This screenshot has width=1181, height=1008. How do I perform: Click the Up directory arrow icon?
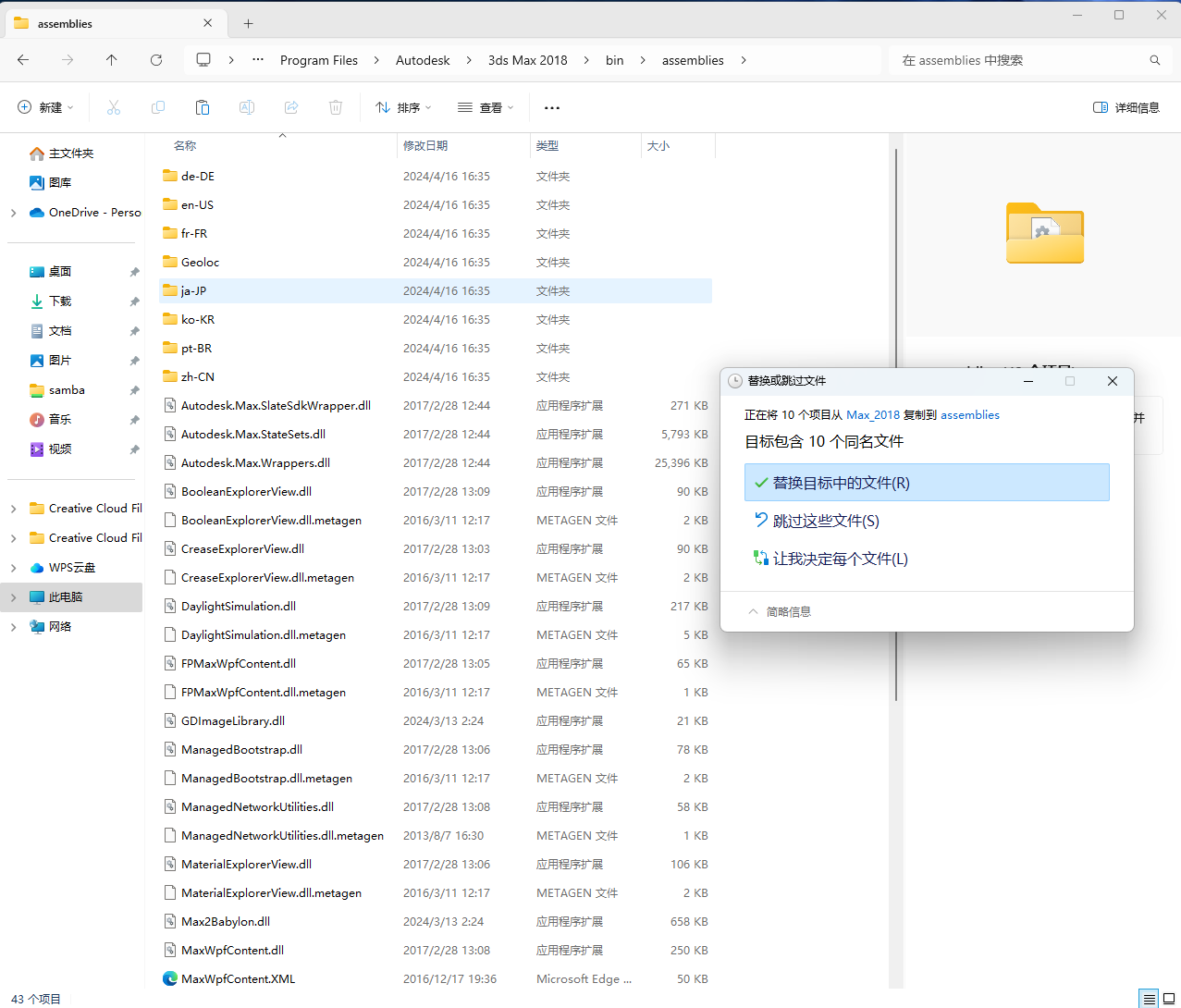112,60
